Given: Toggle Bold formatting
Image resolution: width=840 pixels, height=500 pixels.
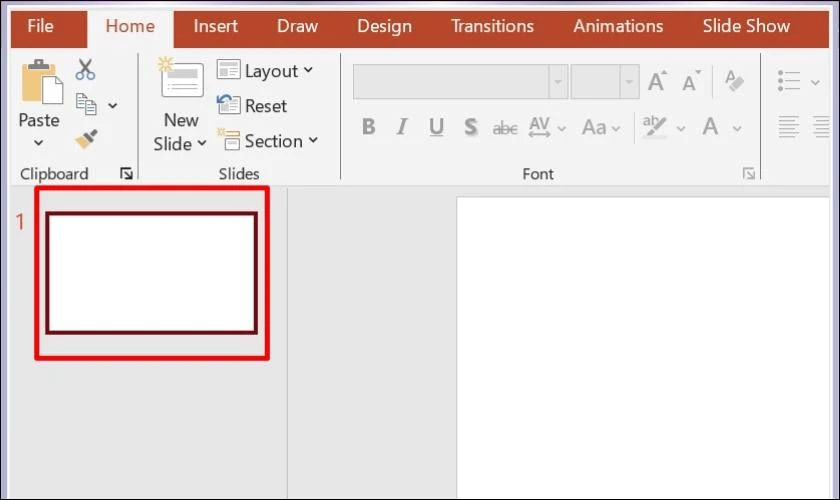Looking at the screenshot, I should pyautogui.click(x=369, y=127).
